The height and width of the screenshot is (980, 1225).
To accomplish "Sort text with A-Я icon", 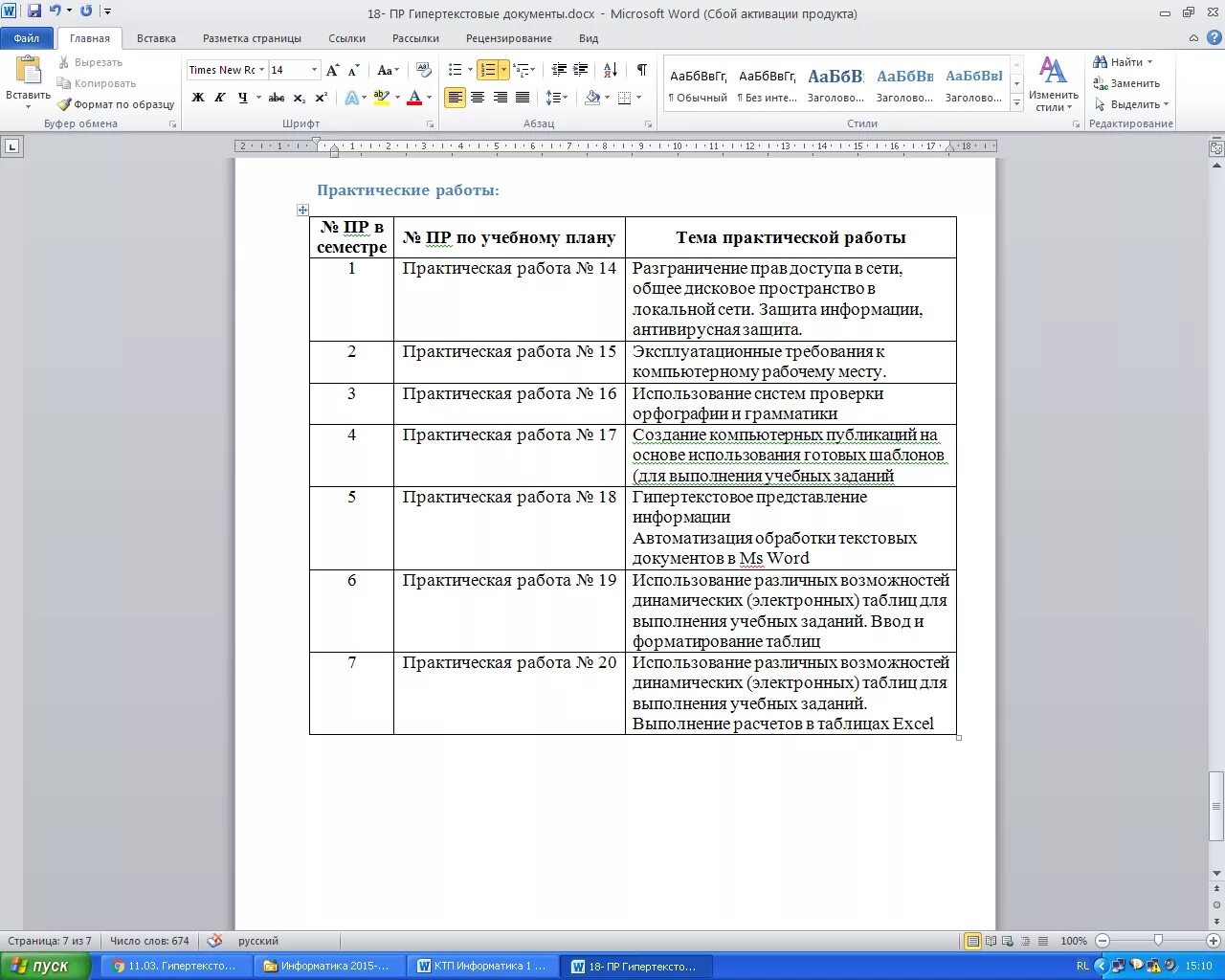I will [611, 70].
